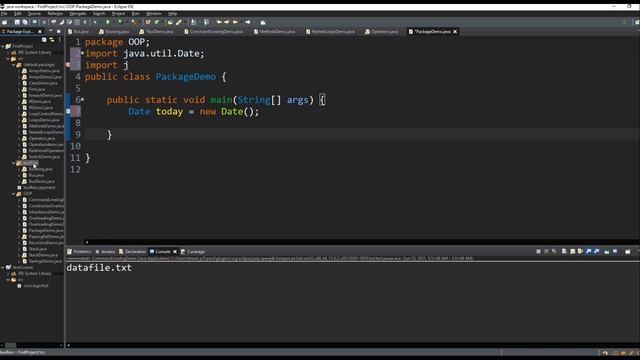Click the green Run button in toolbar
640x360 pixels.
(108, 22)
